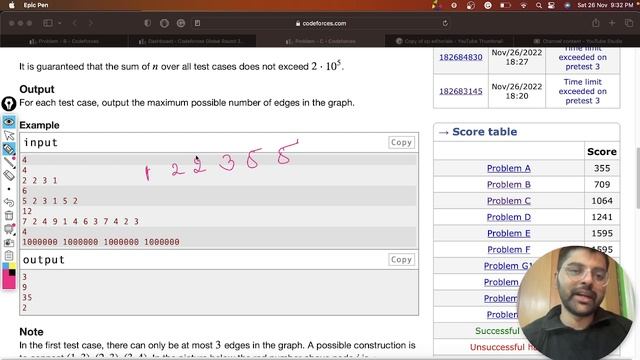Toggle the Safari sidebar button

coord(48,23)
